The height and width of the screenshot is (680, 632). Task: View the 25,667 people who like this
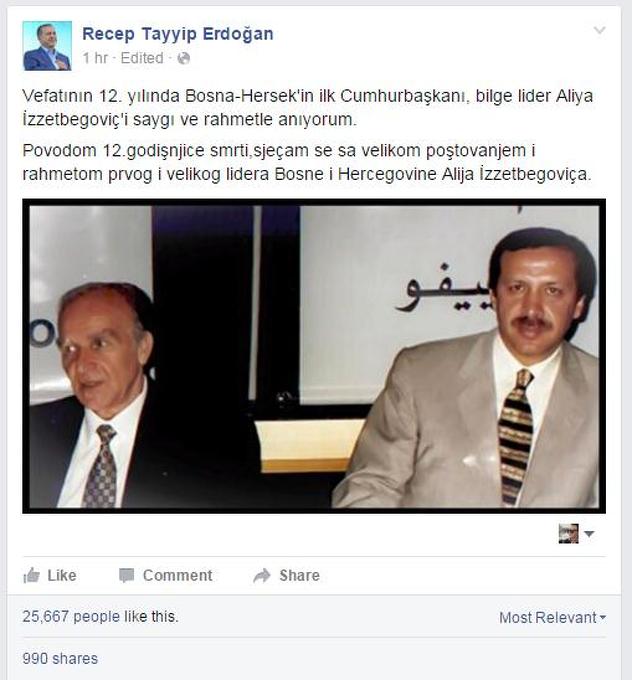pos(100,616)
